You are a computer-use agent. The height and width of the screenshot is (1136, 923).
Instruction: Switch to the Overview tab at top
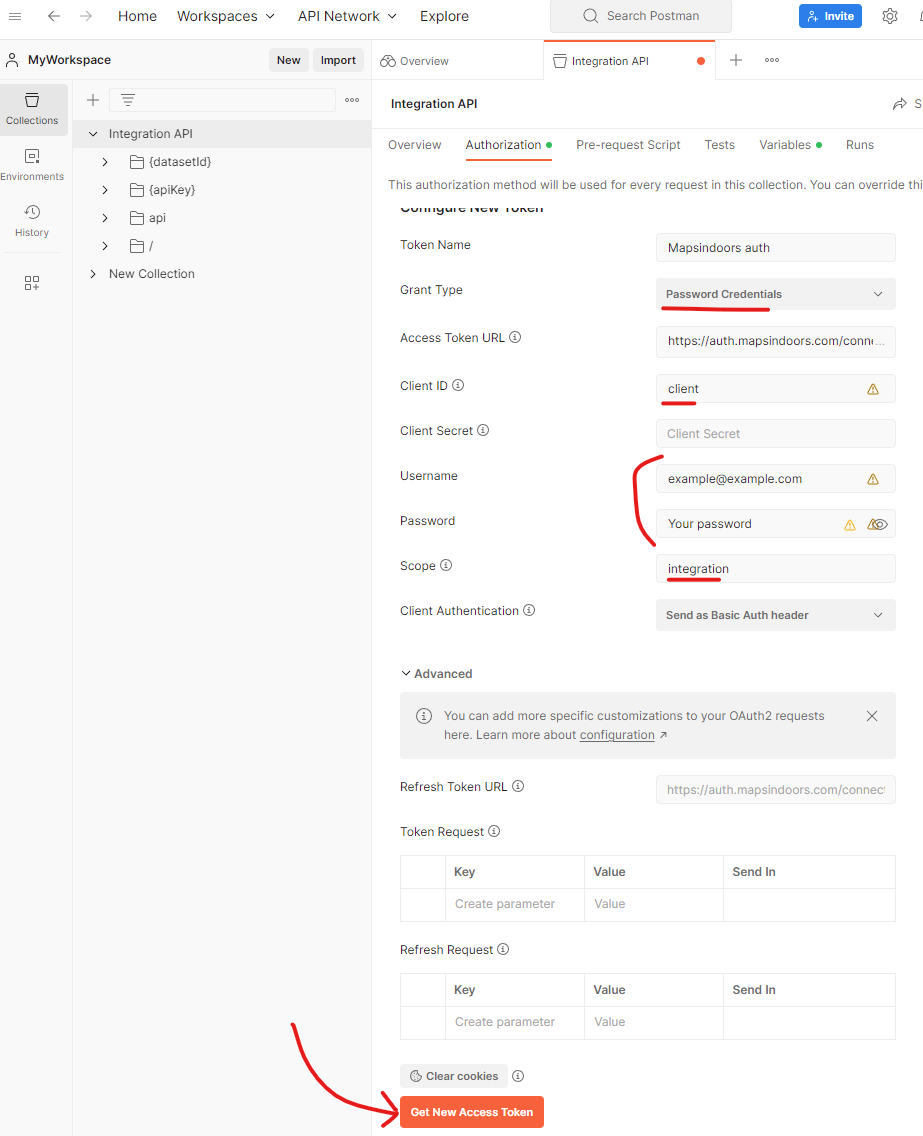(x=414, y=61)
